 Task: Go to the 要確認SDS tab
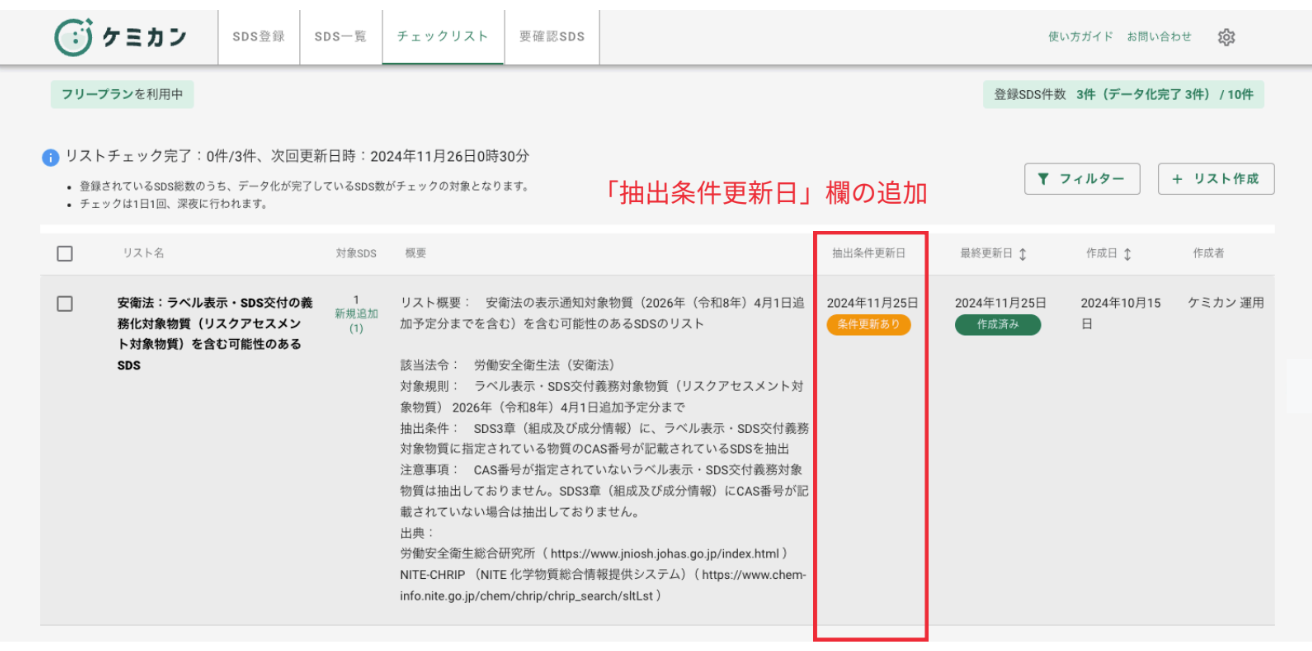[x=551, y=37]
